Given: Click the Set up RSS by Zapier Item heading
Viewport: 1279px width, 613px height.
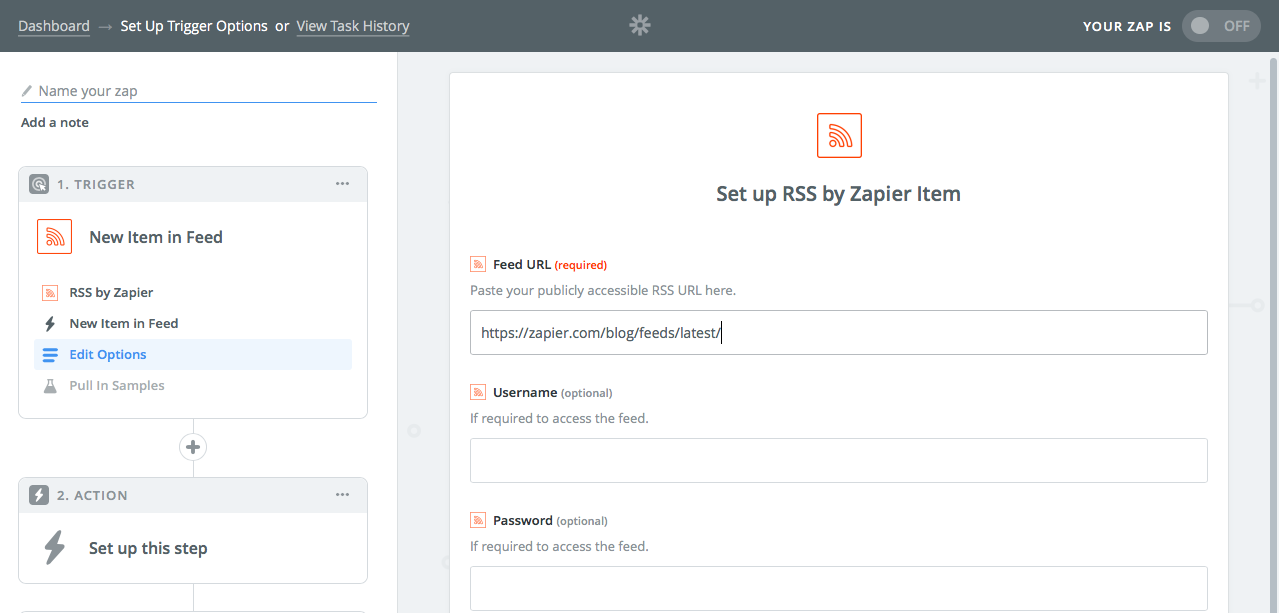Looking at the screenshot, I should [839, 194].
